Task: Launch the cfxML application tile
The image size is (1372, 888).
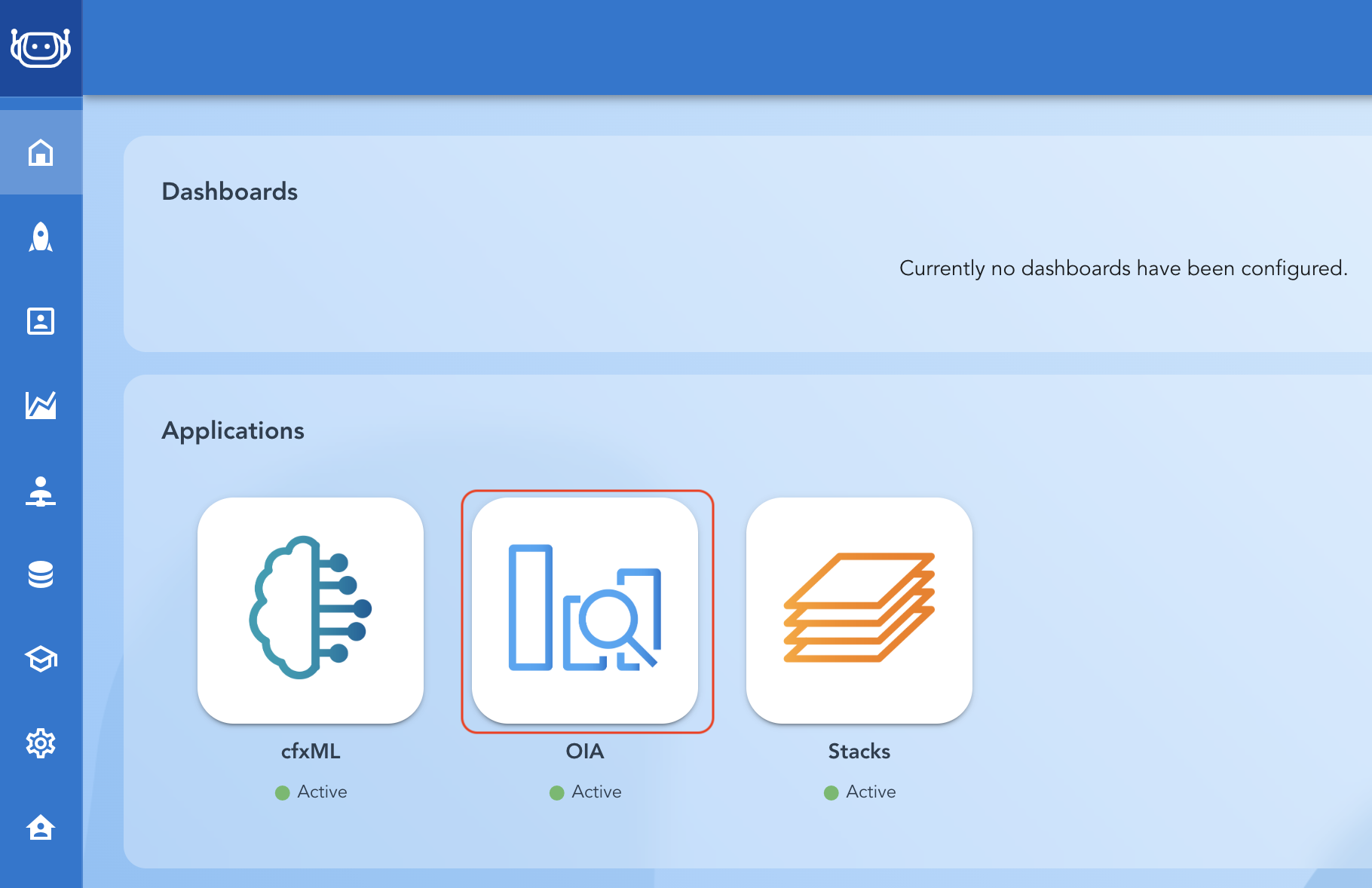Action: (311, 611)
